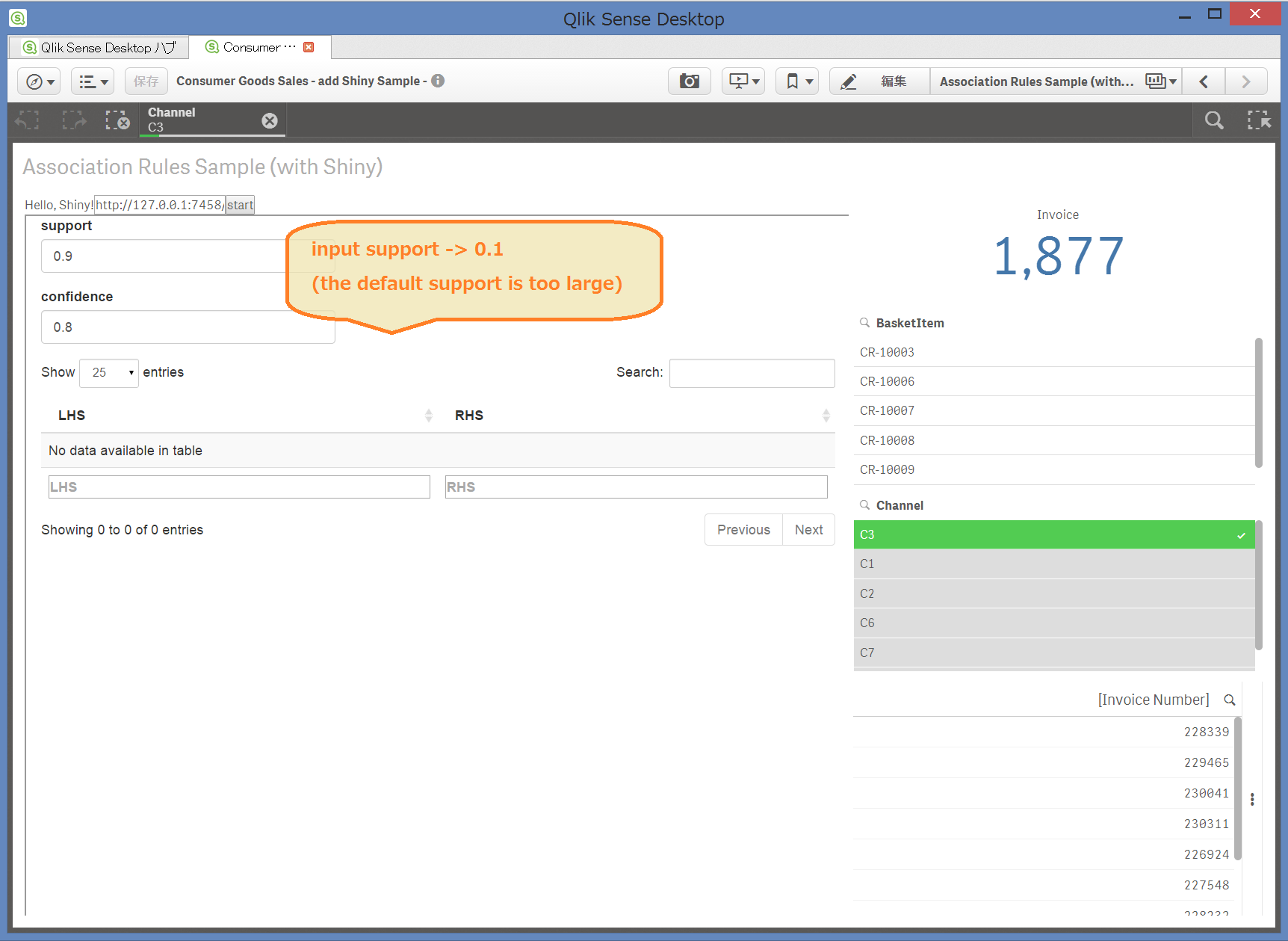Click the BasketItem list scrollbar
Image resolution: width=1288 pixels, height=941 pixels.
point(1259,403)
